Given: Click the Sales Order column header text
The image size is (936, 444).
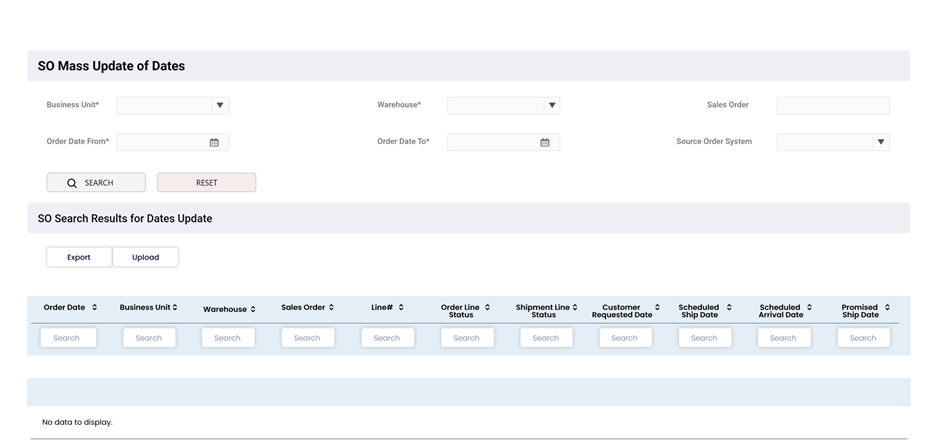Looking at the screenshot, I should (303, 307).
